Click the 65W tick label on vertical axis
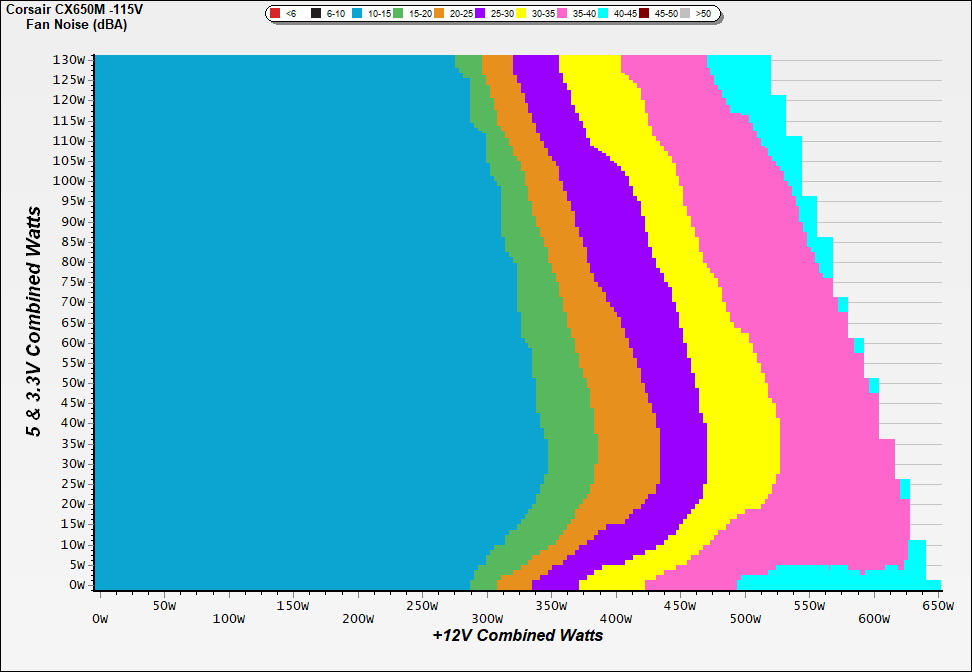 (72, 322)
